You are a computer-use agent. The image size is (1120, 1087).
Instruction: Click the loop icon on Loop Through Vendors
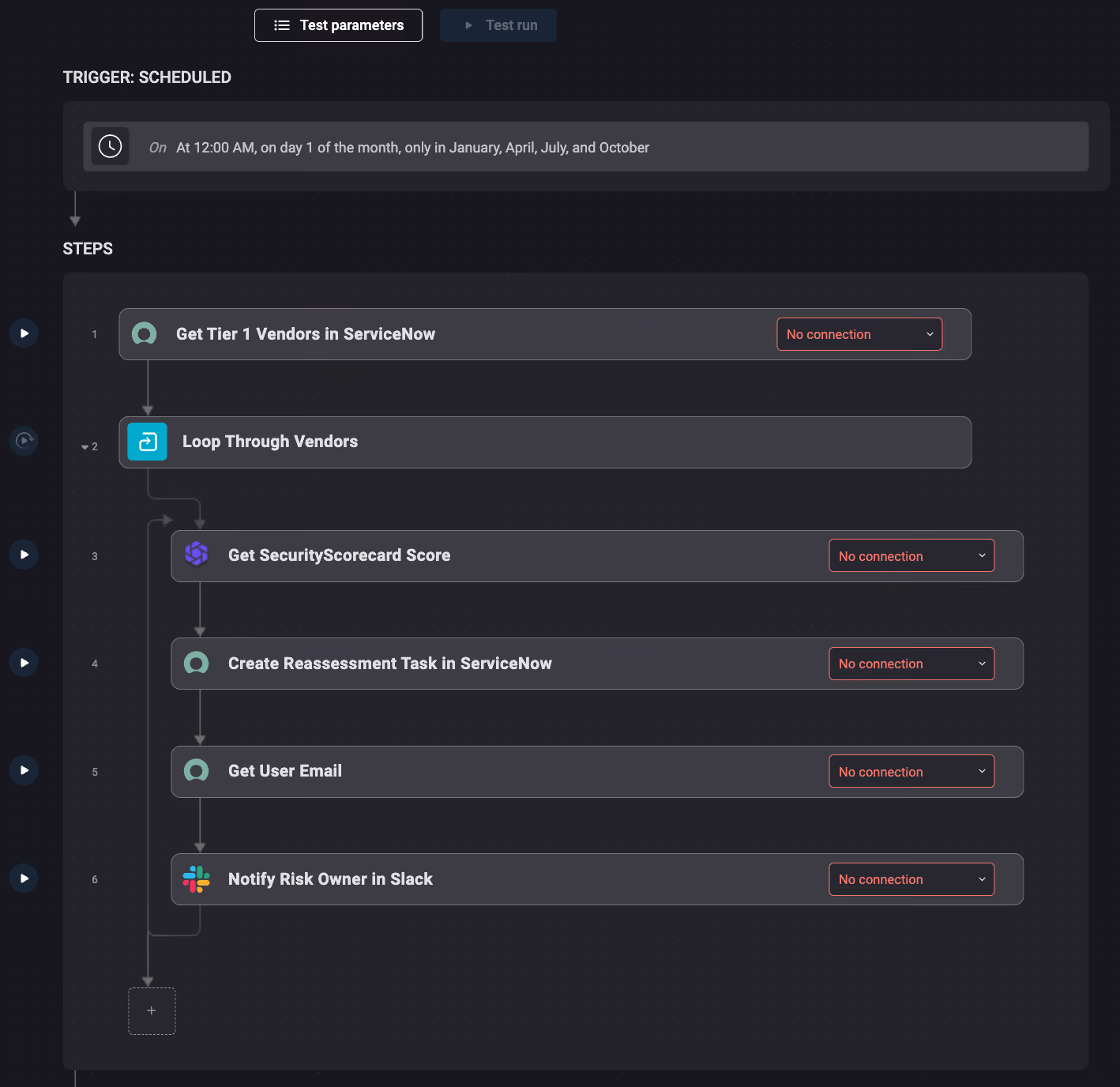[148, 442]
